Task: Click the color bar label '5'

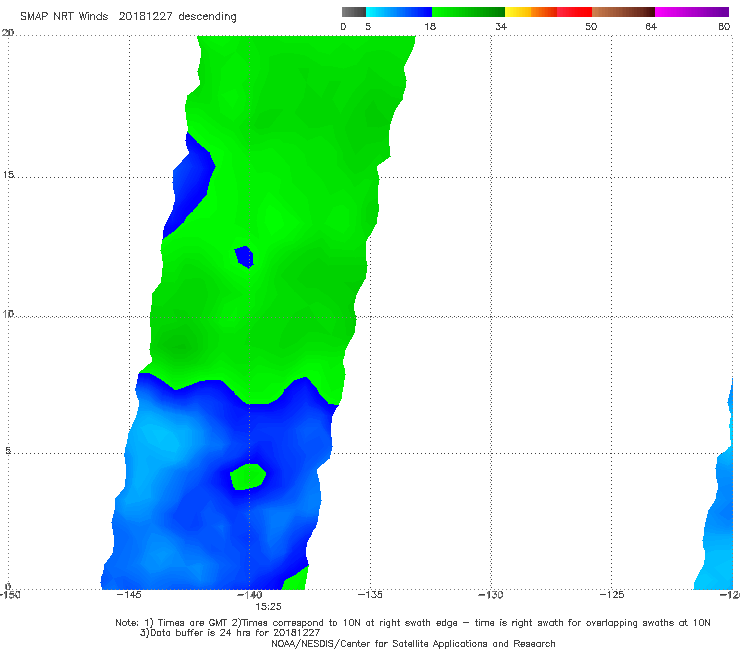Action: coord(368,27)
